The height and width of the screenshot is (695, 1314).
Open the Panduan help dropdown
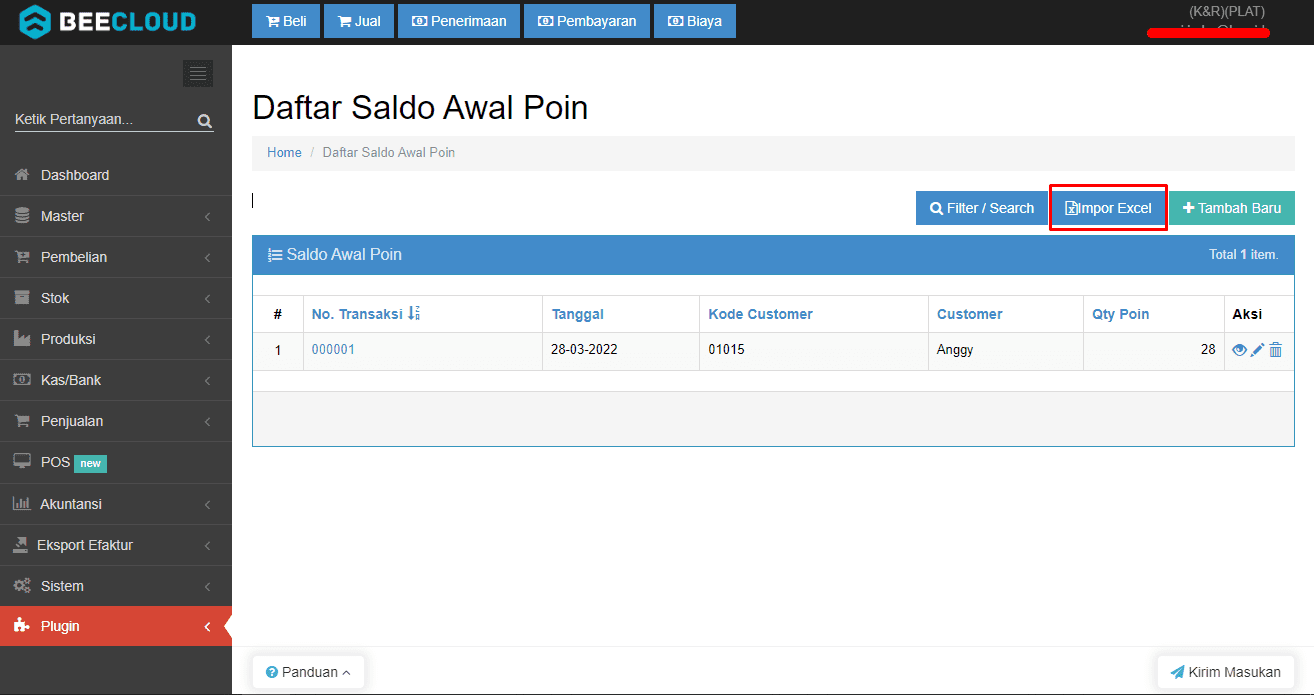coord(308,672)
